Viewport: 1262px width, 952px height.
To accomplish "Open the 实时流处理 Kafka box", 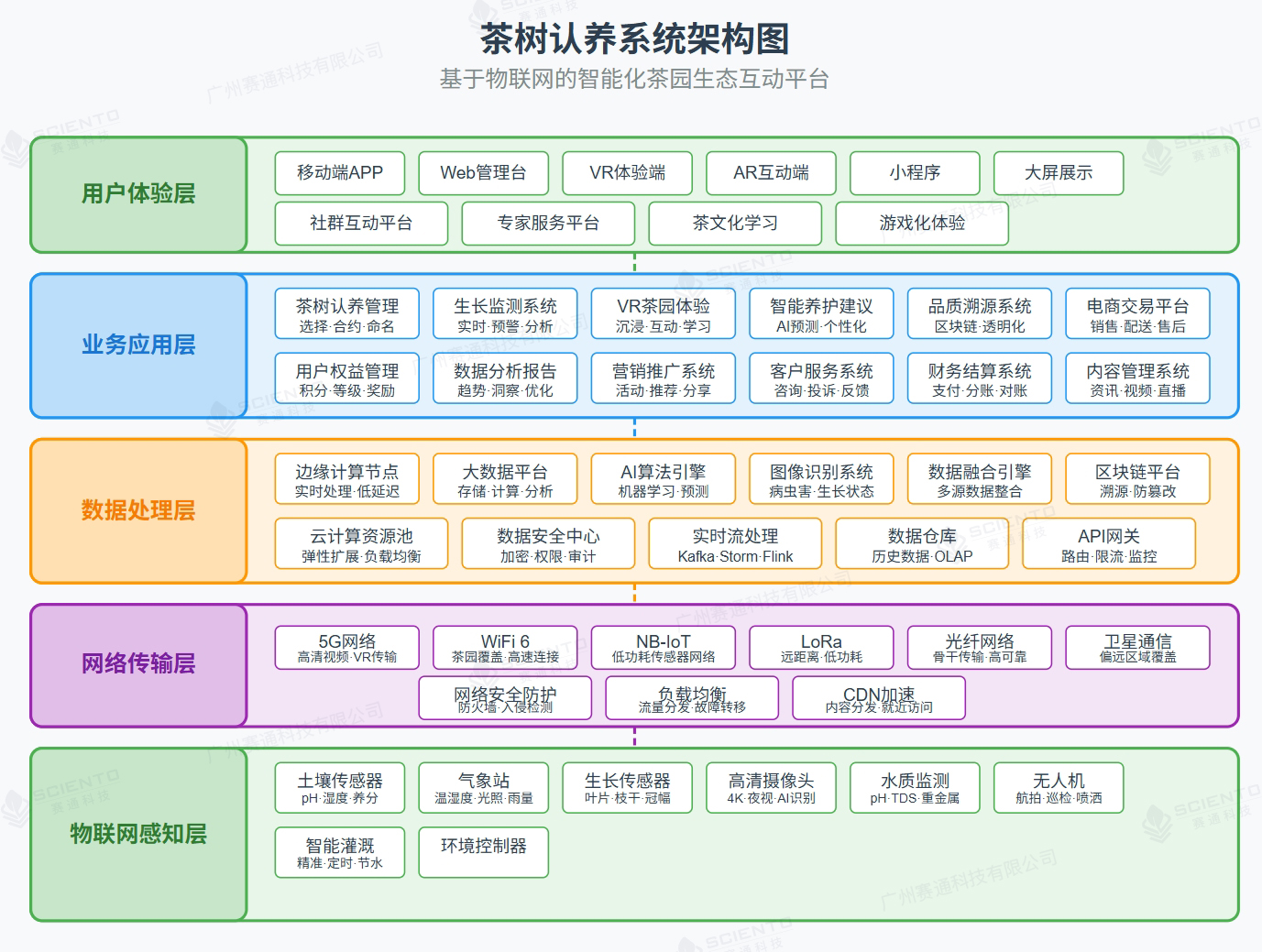I will (735, 544).
